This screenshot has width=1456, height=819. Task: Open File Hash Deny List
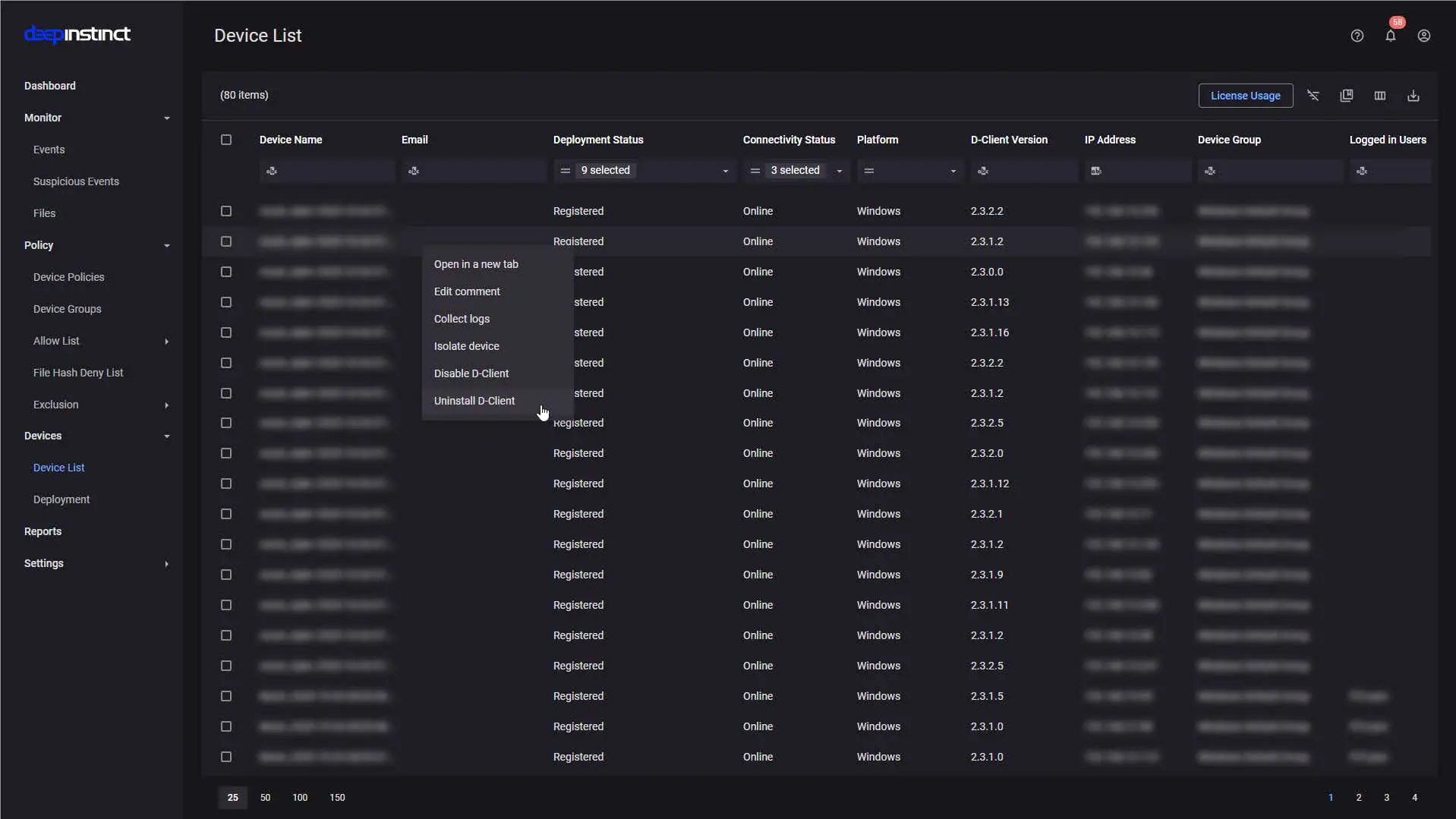click(x=78, y=373)
